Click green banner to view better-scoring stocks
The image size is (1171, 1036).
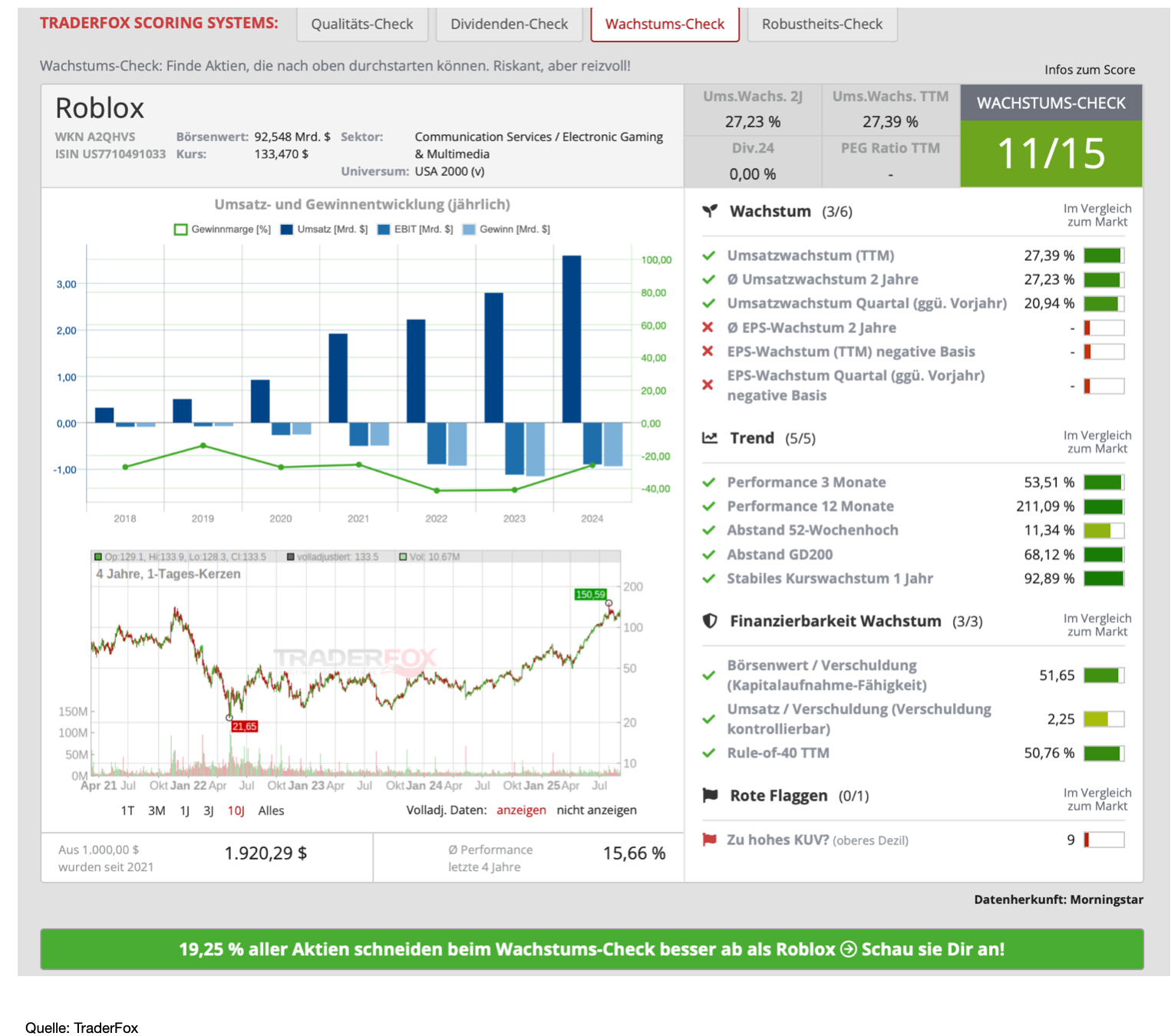pos(592,949)
